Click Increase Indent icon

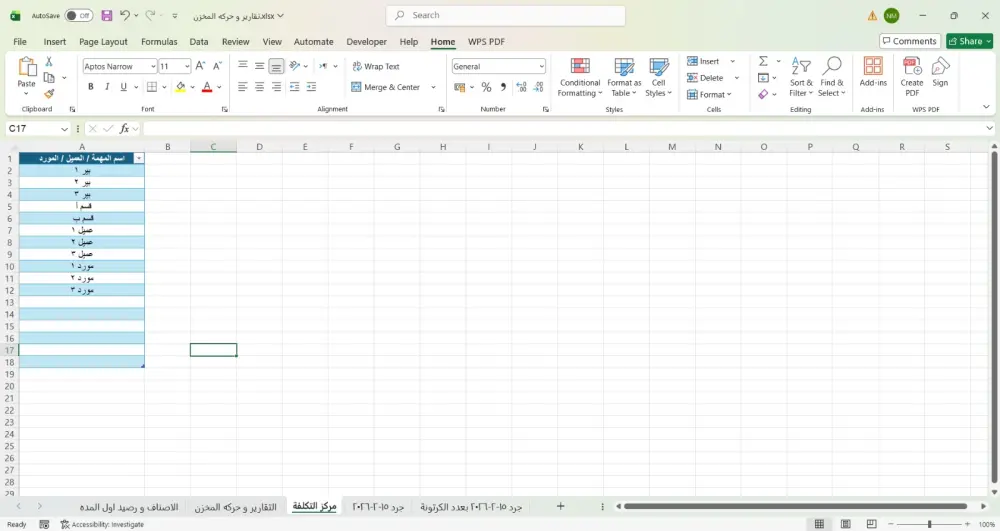click(311, 87)
